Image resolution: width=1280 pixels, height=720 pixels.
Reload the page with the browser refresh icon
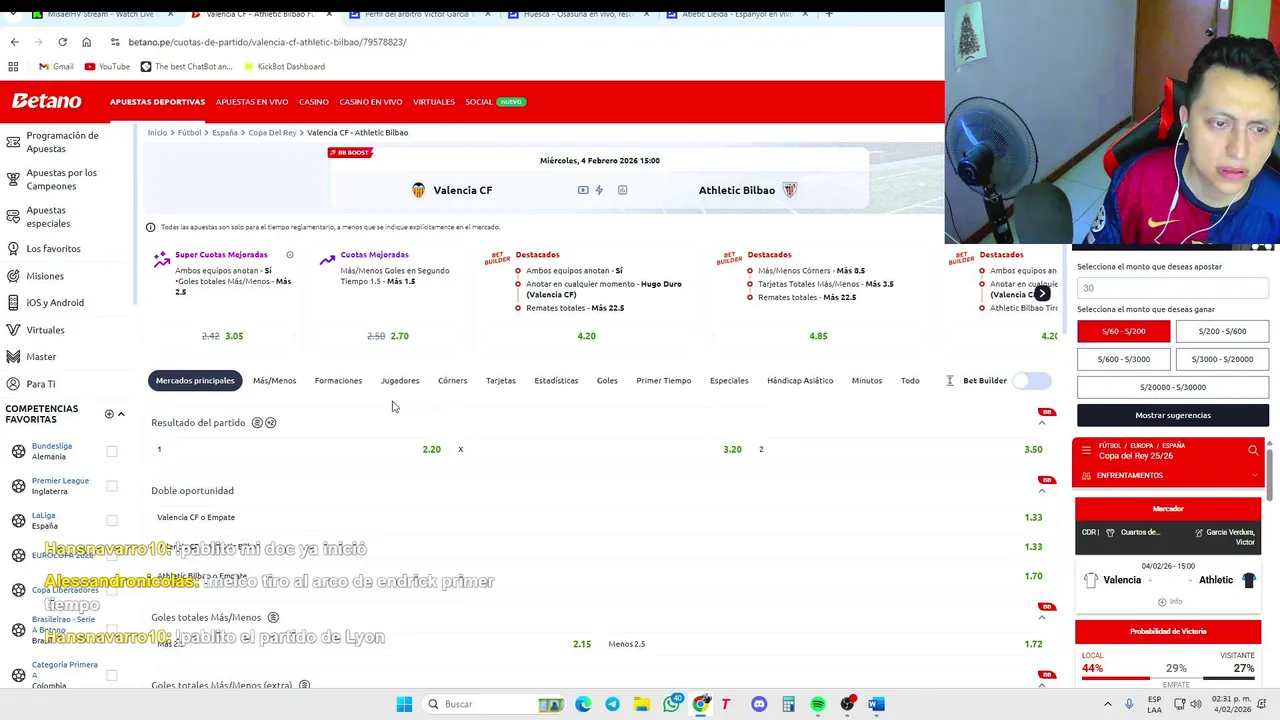point(62,42)
